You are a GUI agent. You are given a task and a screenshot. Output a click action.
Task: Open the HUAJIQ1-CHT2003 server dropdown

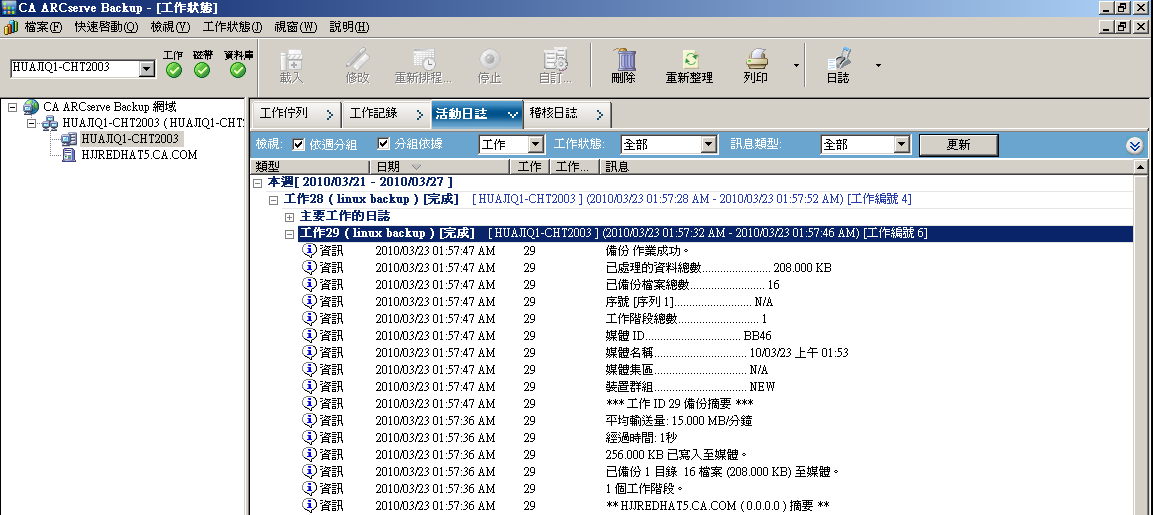pos(147,69)
